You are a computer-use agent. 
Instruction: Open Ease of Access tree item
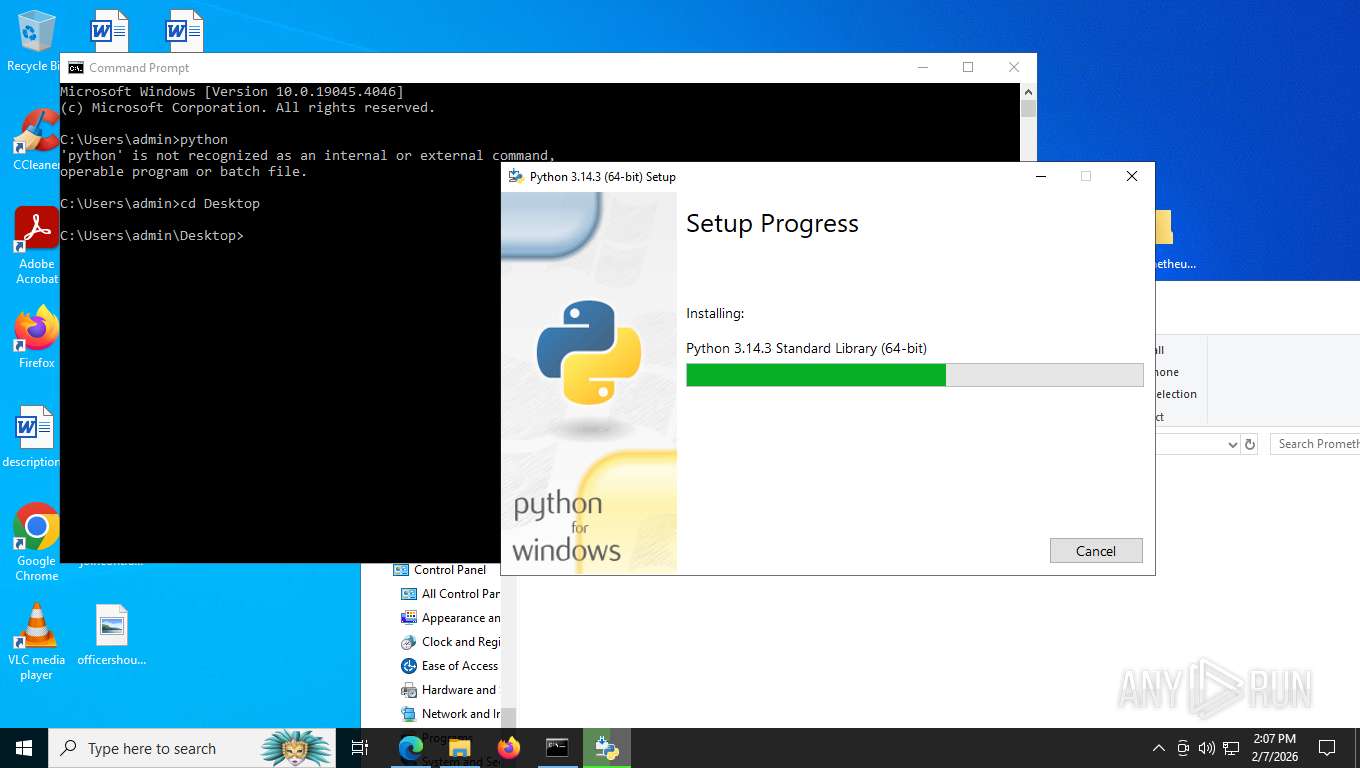click(x=450, y=665)
